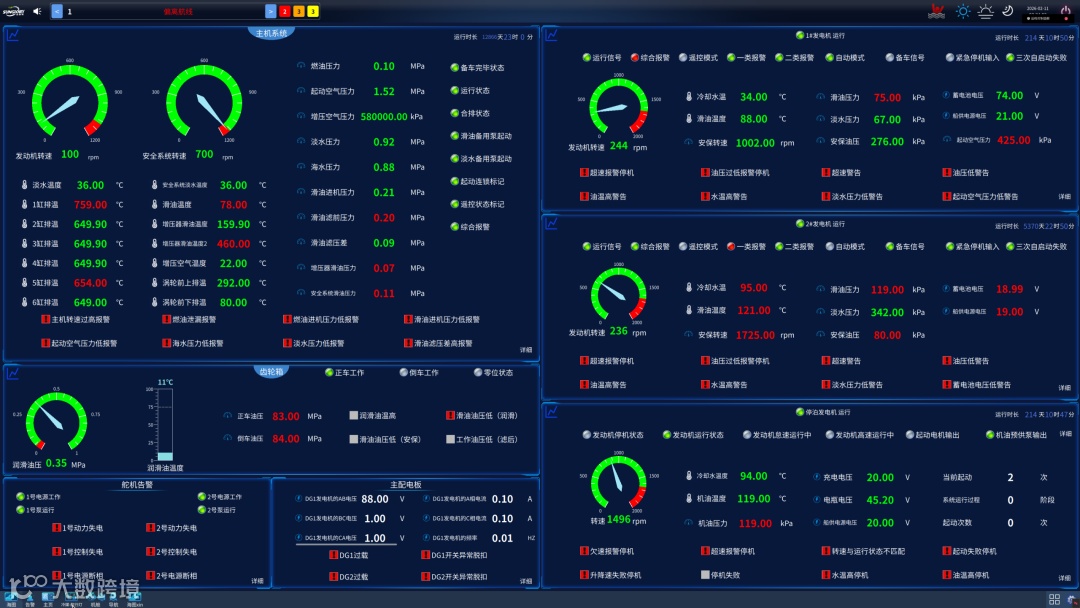The width and height of the screenshot is (1080, 608).
Task: Click 安保转速 value 1725.00 in 2#发电机
Action: click(755, 335)
